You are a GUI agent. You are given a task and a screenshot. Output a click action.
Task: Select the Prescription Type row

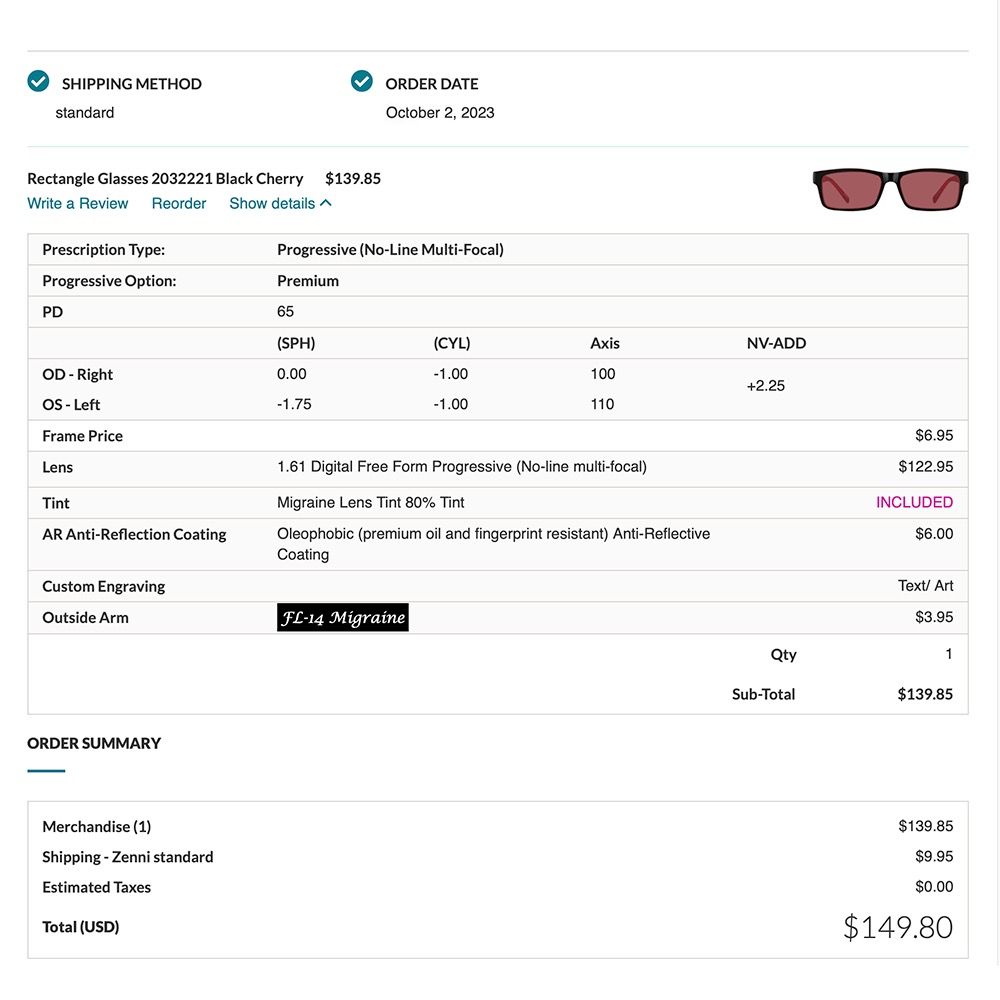click(x=390, y=249)
